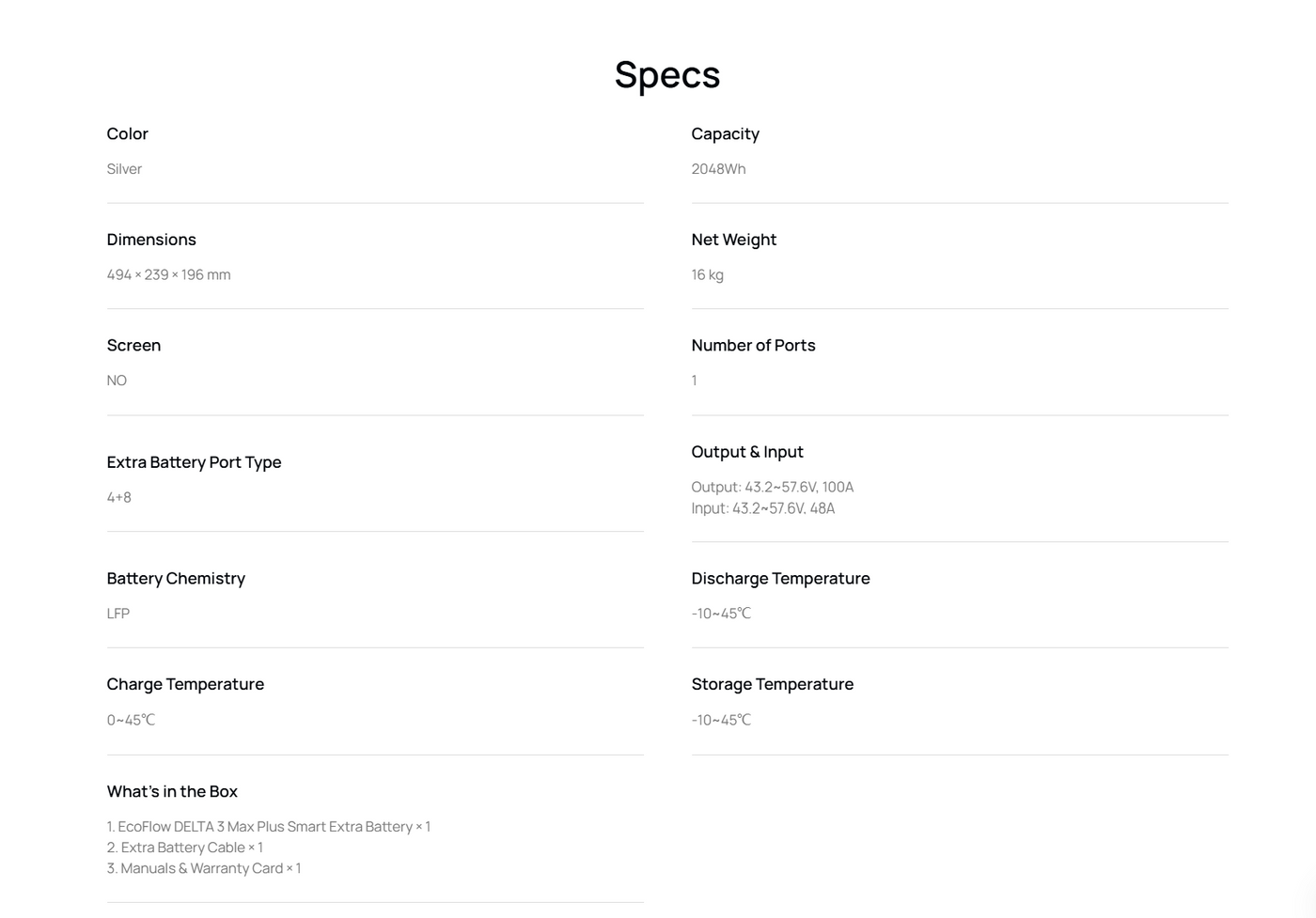This screenshot has width=1316, height=918.
Task: Click the Storage Temperature label
Action: pos(772,685)
